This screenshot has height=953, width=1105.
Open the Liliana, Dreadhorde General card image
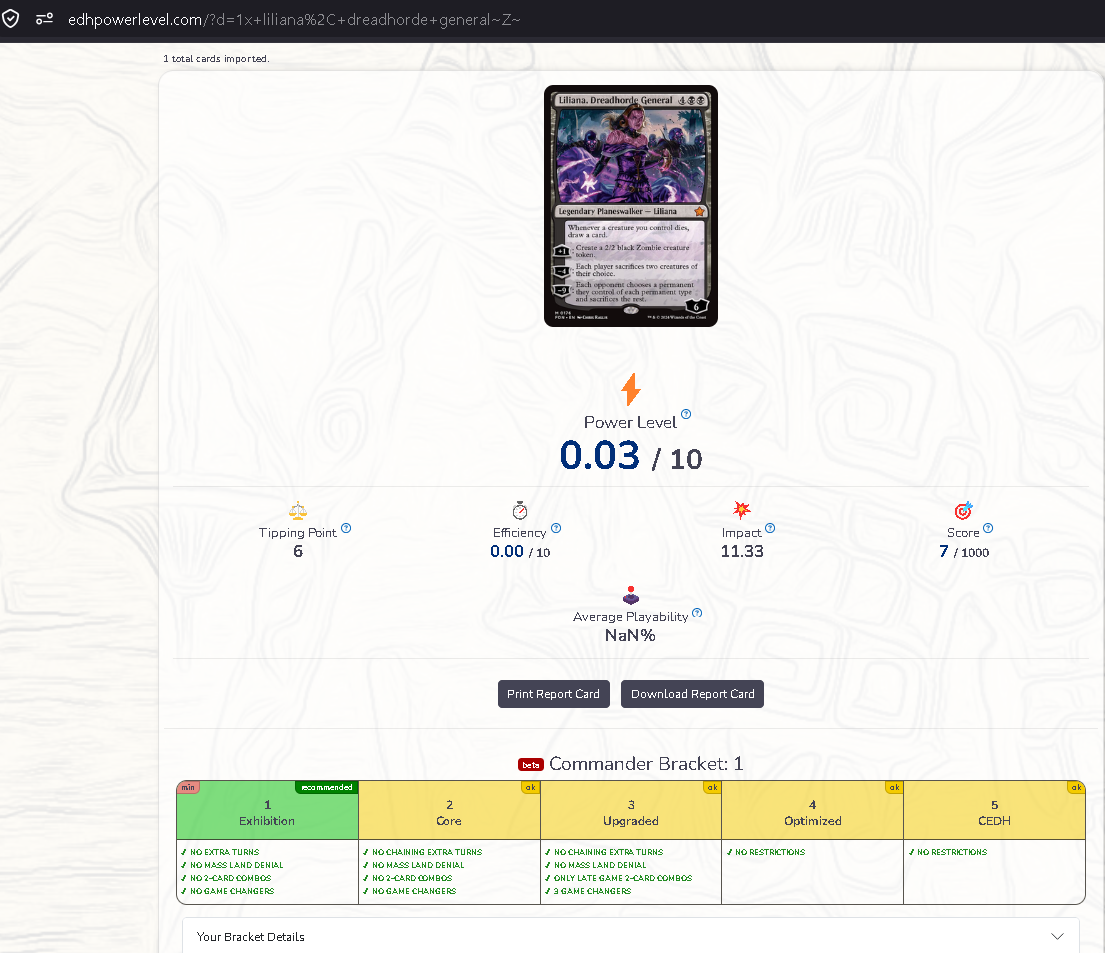[631, 206]
